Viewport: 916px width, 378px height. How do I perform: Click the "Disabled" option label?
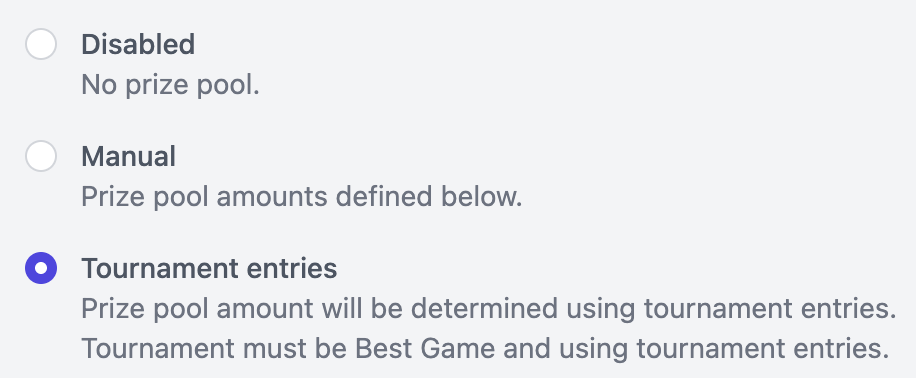pyautogui.click(x=138, y=44)
